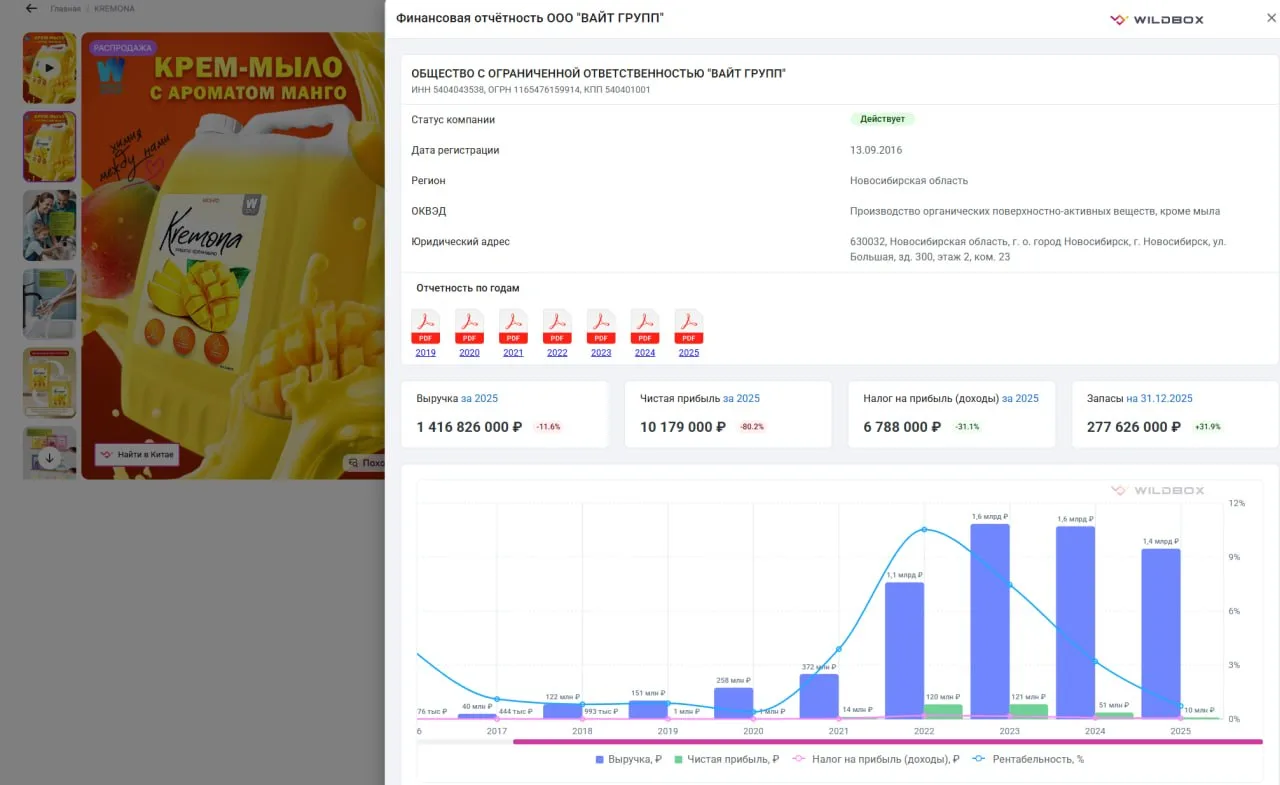Click the 2021 revenue bar labeled 372 млн ₽
Image resolution: width=1280 pixels, height=785 pixels.
click(x=819, y=696)
